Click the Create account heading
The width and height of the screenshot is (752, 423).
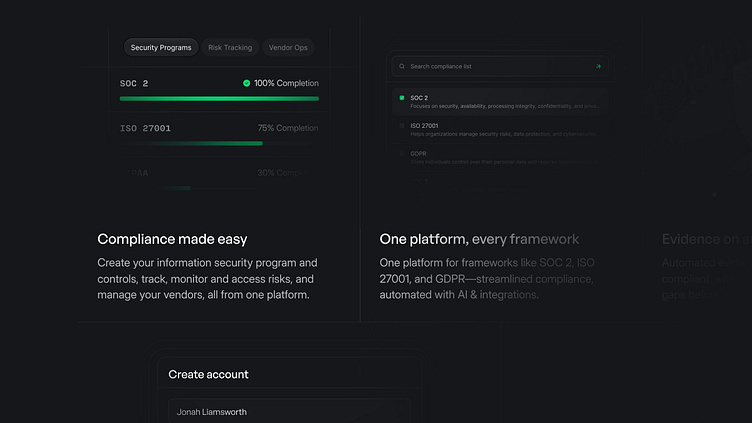[x=208, y=374]
